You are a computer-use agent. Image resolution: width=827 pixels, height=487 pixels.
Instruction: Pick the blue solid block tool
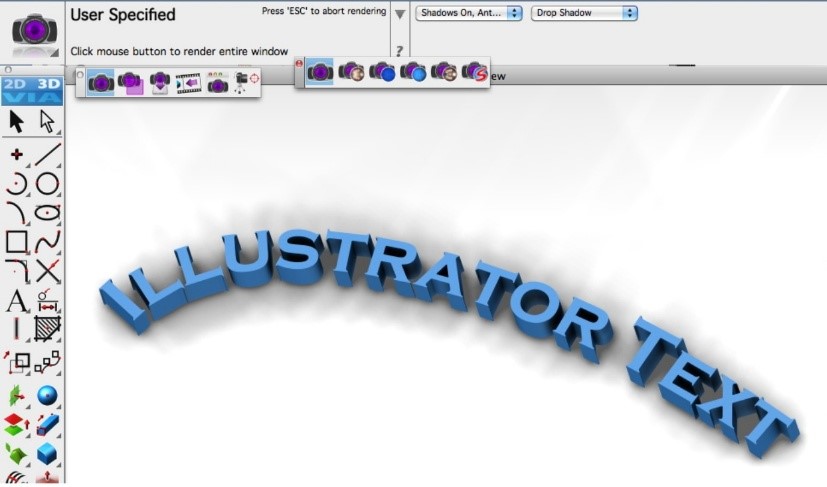[47, 454]
